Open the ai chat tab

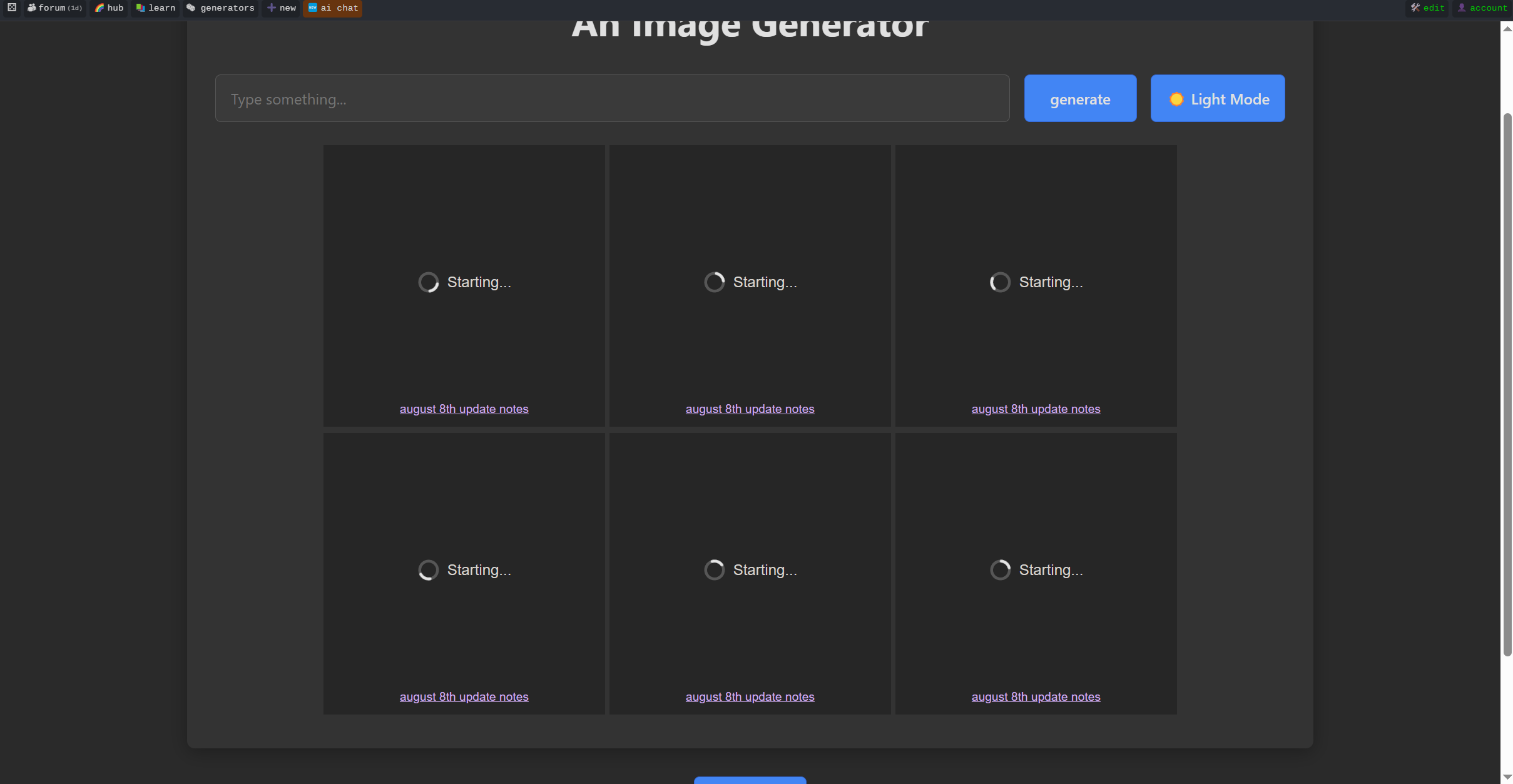tap(333, 8)
